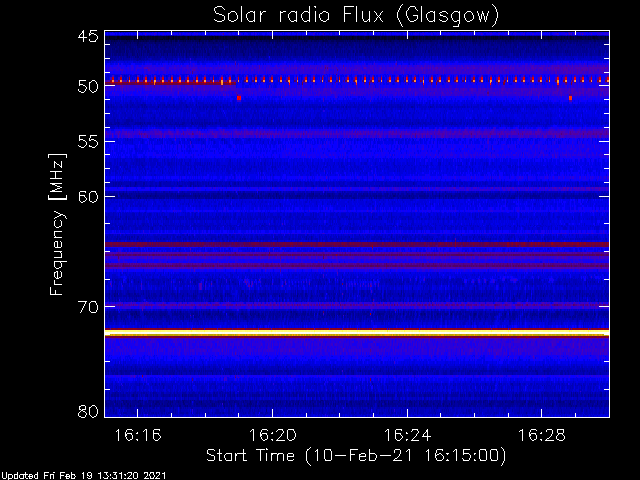Screen dimensions: 640x480
Task: Click the '16:28' time tick label
Action: tap(542, 435)
